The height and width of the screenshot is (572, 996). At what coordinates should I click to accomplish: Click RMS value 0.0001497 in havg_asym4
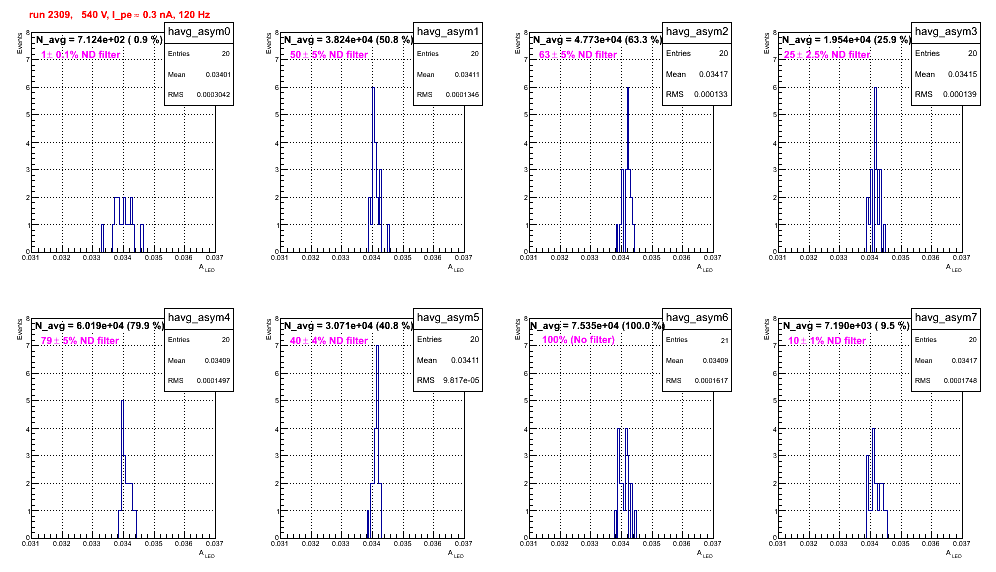[x=213, y=381]
